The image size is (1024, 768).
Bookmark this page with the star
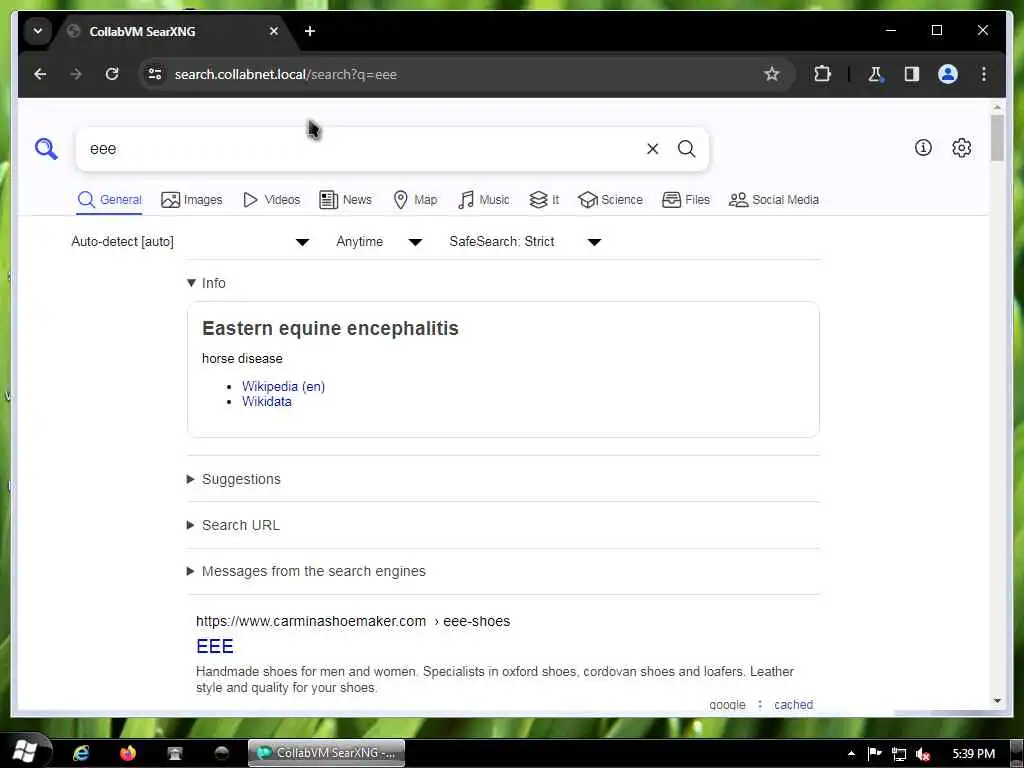771,74
